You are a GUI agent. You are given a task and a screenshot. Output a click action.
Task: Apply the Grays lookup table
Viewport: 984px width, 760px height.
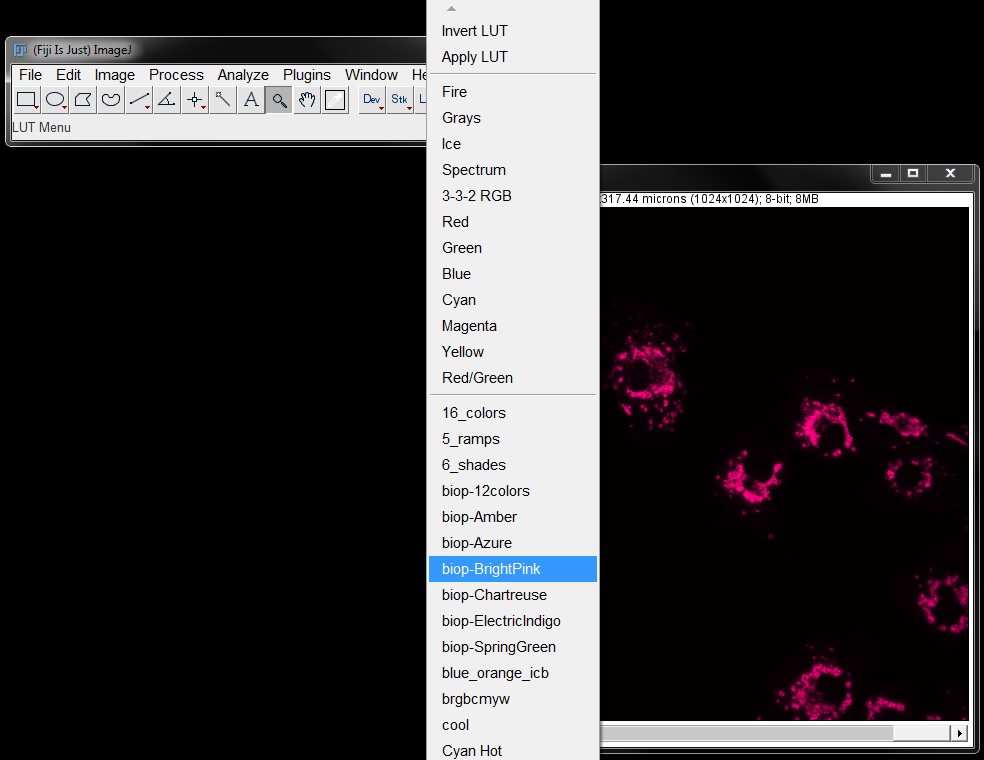[513, 118]
